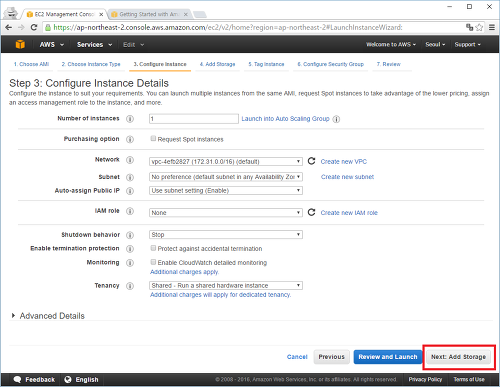
Task: Click the Previous button
Action: tap(331, 357)
